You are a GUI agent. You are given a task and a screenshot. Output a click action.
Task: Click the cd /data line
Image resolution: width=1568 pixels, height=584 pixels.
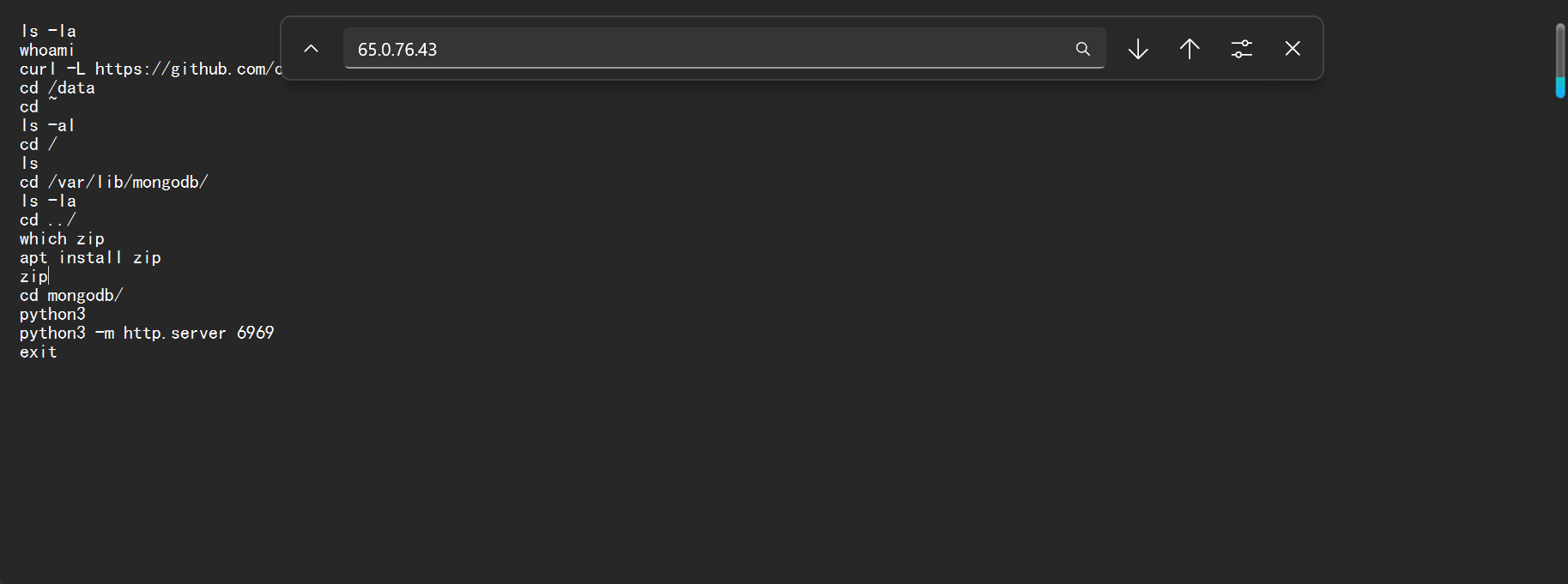57,87
